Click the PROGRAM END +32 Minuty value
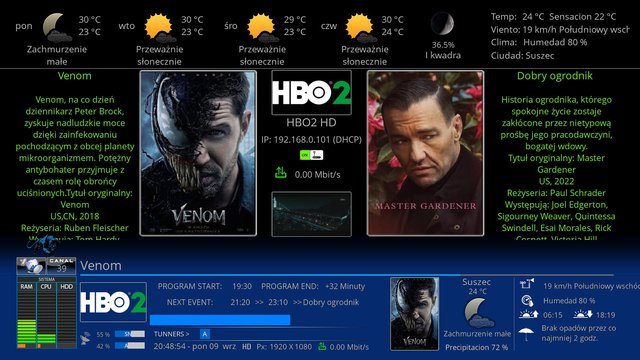The image size is (640, 360). tap(345, 287)
